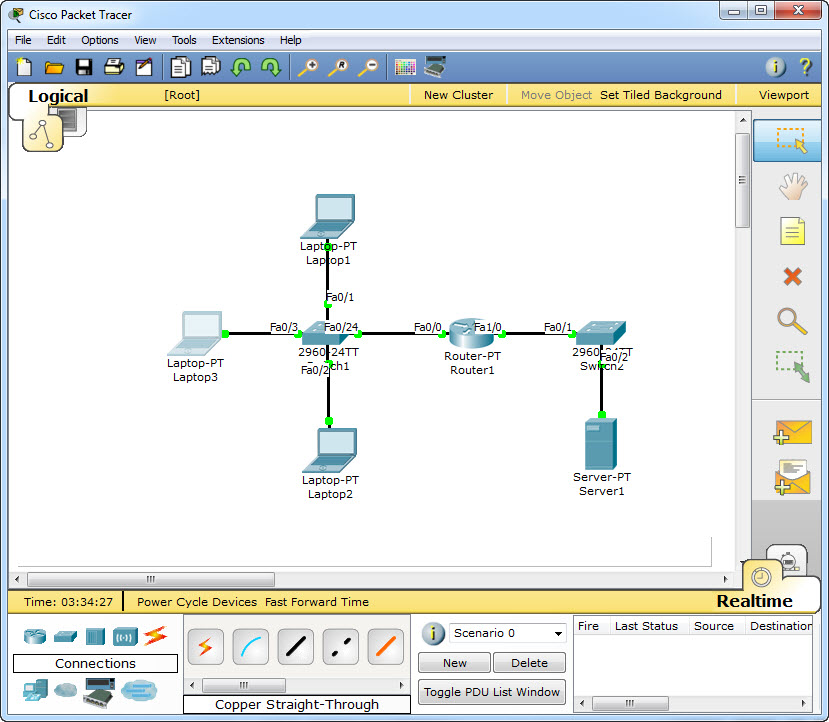Select the Add Simple PDU envelope
The image size is (829, 722).
tap(793, 432)
